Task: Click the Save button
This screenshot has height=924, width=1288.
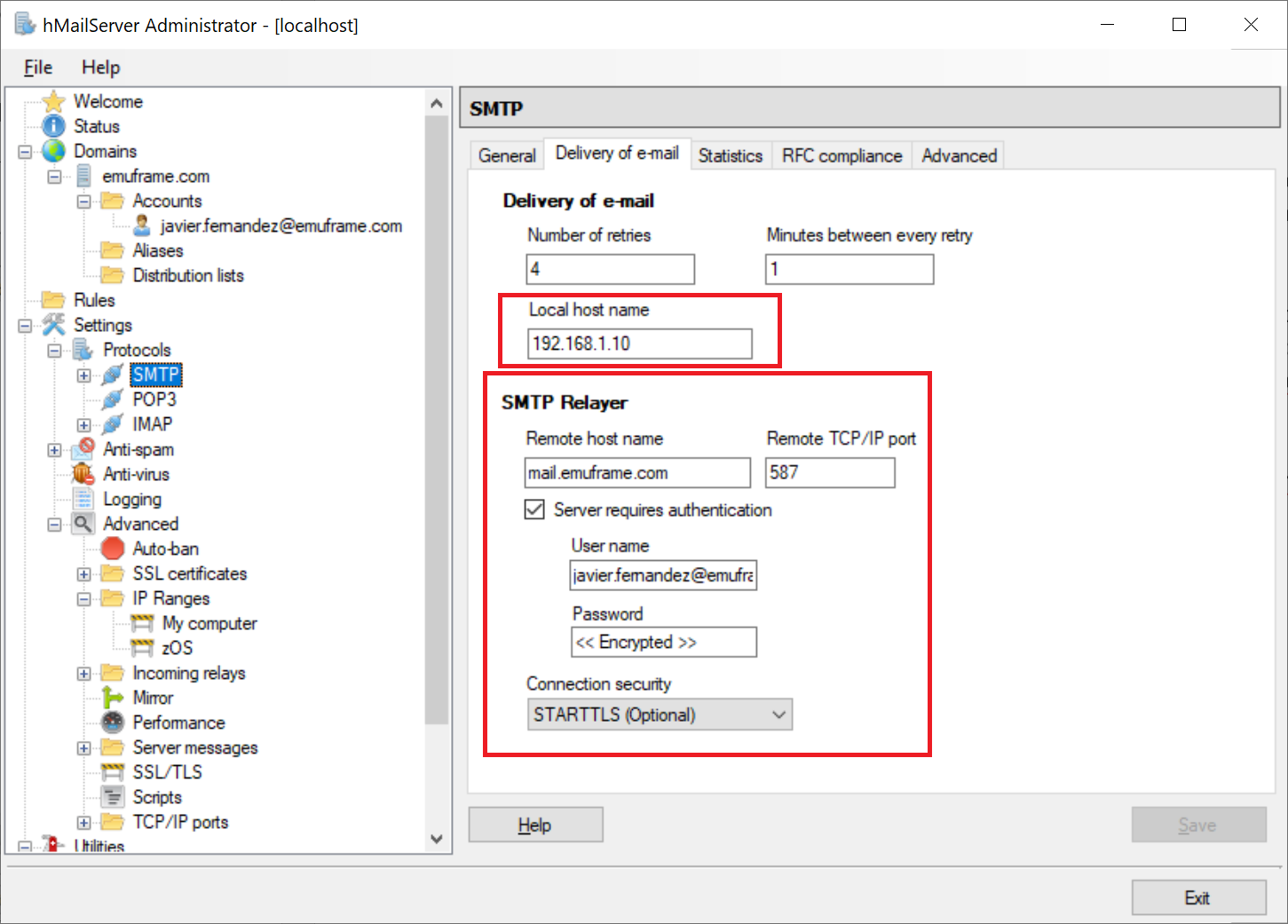Action: tap(1198, 825)
